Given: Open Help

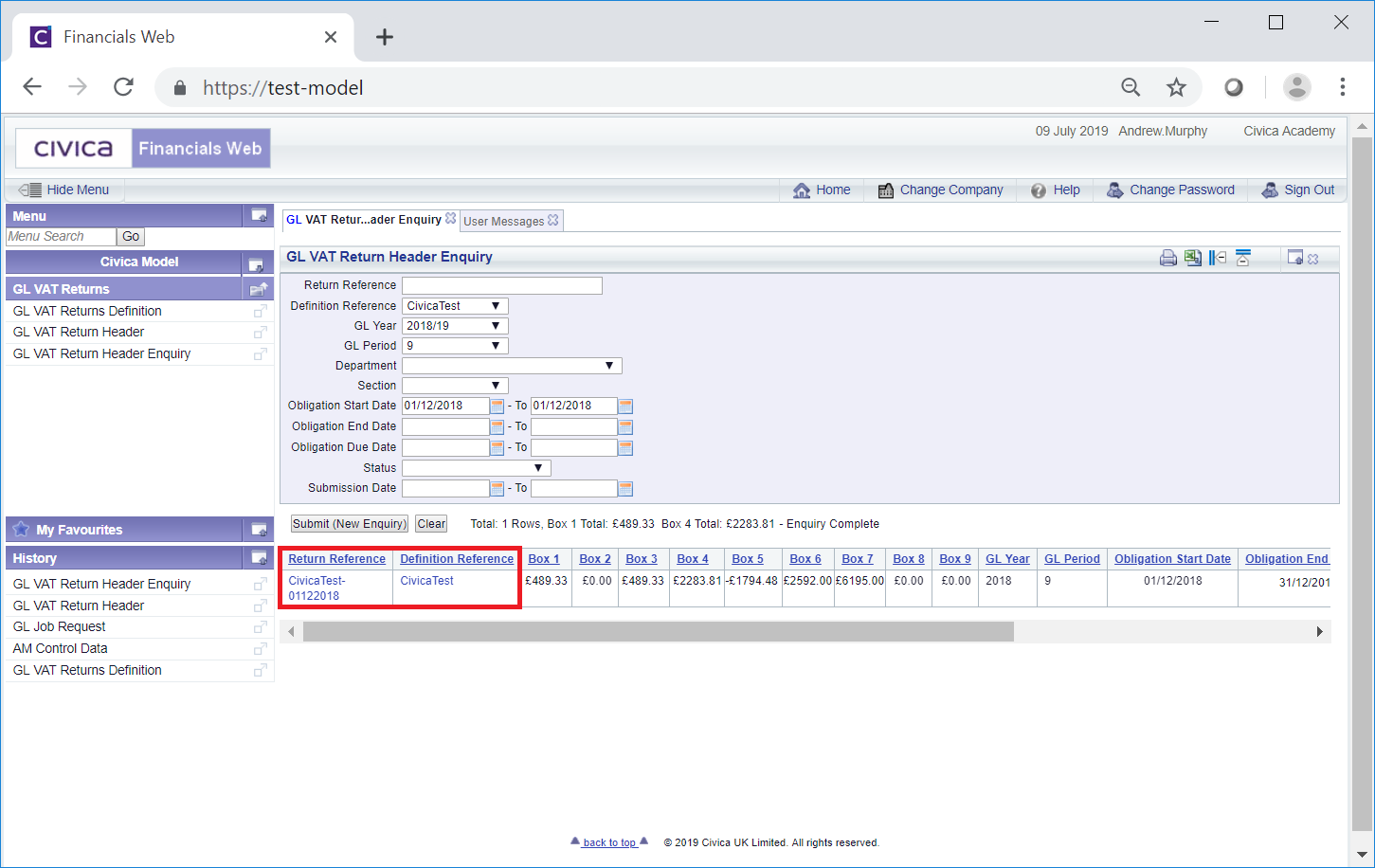Looking at the screenshot, I should (1056, 190).
